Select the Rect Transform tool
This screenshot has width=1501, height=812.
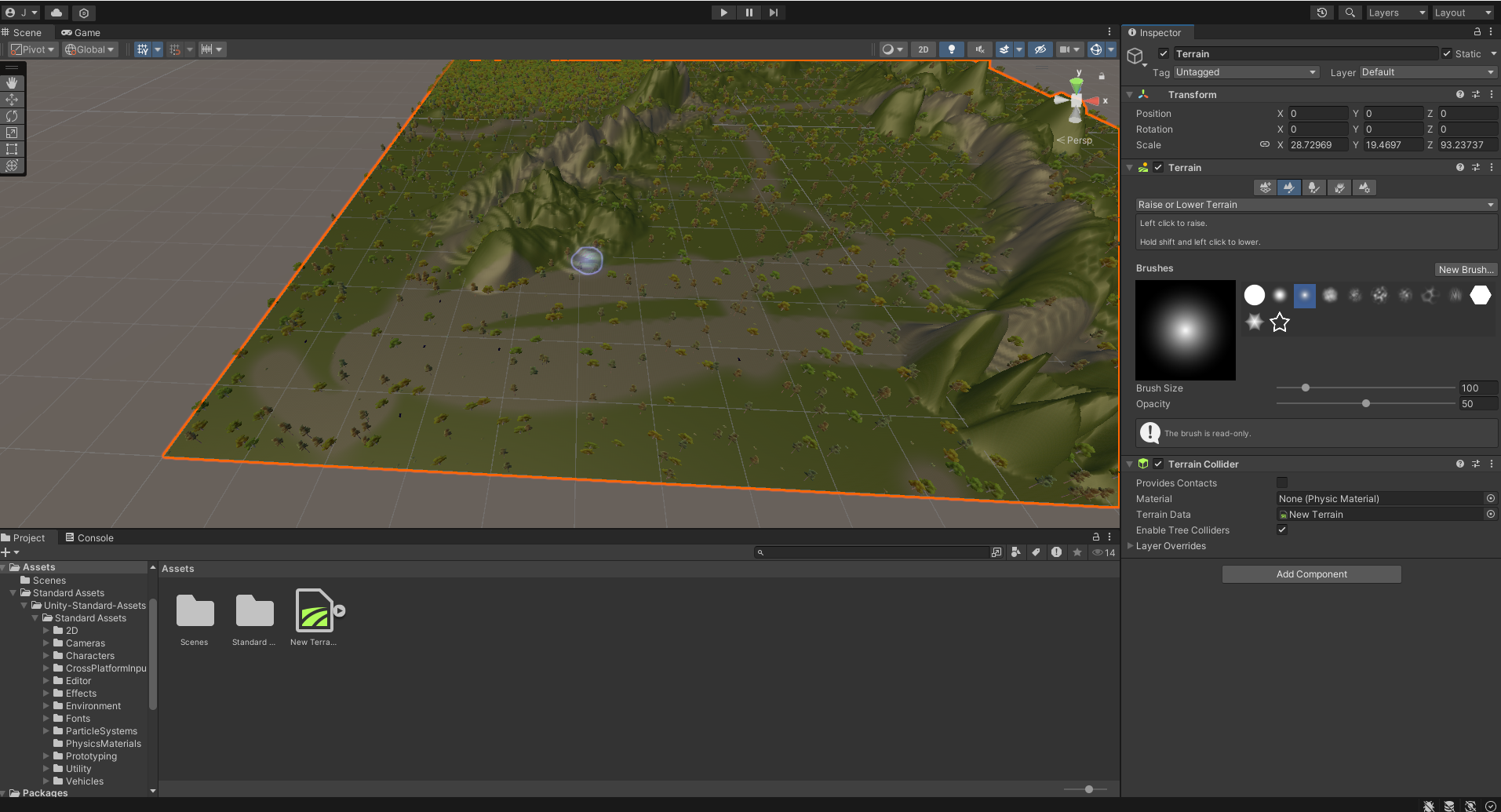(x=12, y=149)
